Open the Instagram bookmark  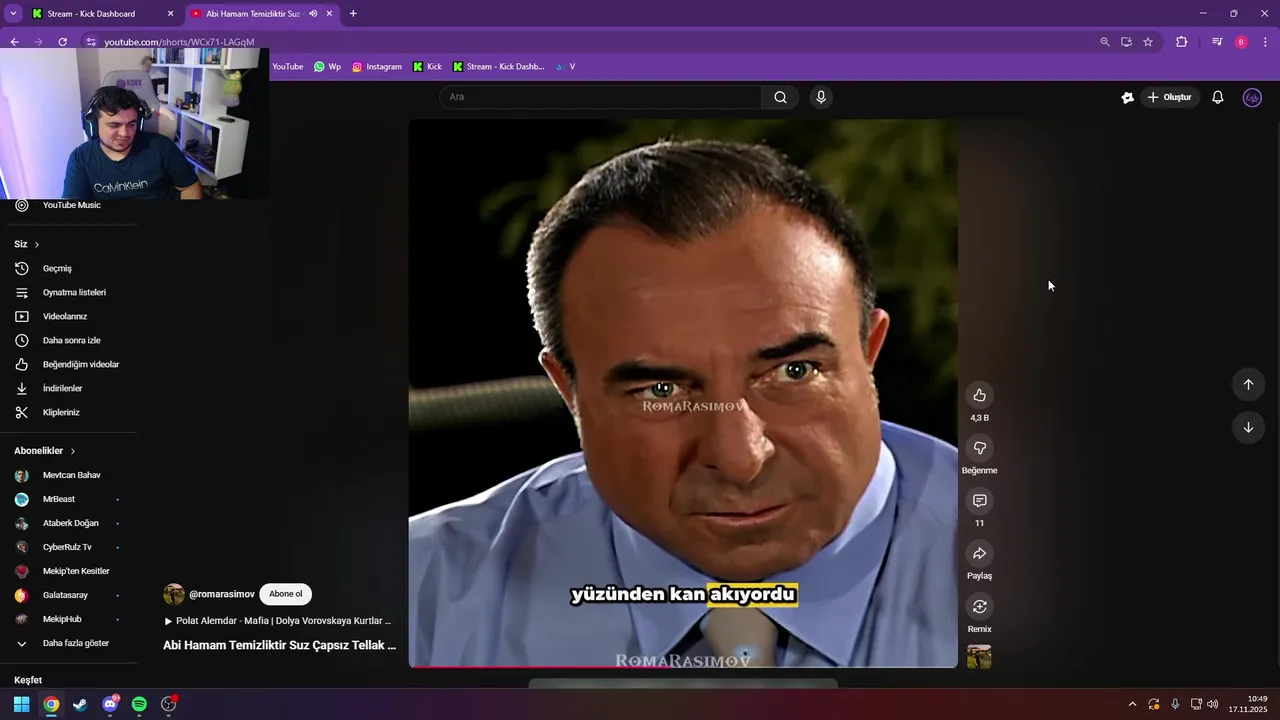(x=376, y=67)
